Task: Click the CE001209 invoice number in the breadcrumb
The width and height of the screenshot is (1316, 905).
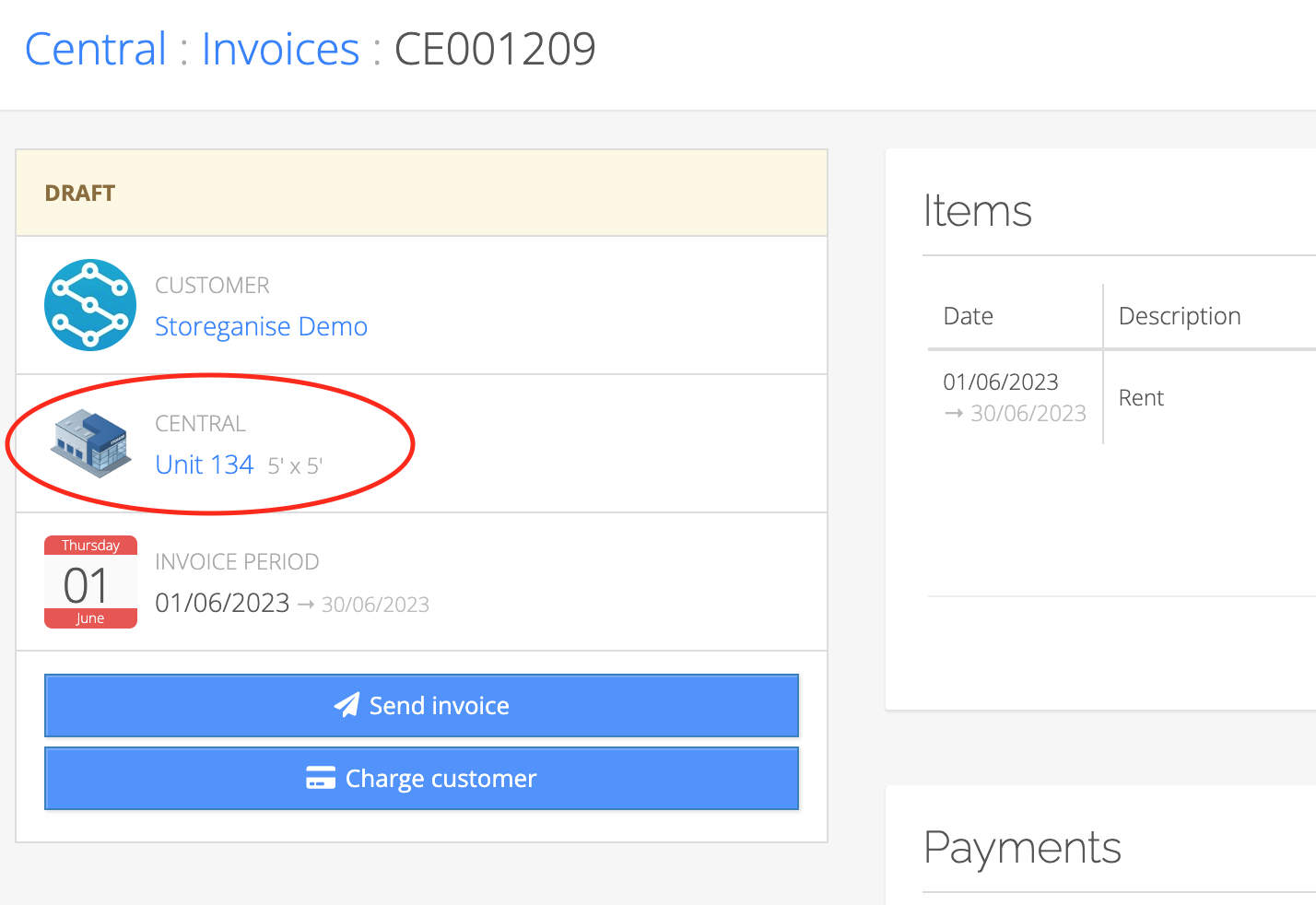Action: 495,49
